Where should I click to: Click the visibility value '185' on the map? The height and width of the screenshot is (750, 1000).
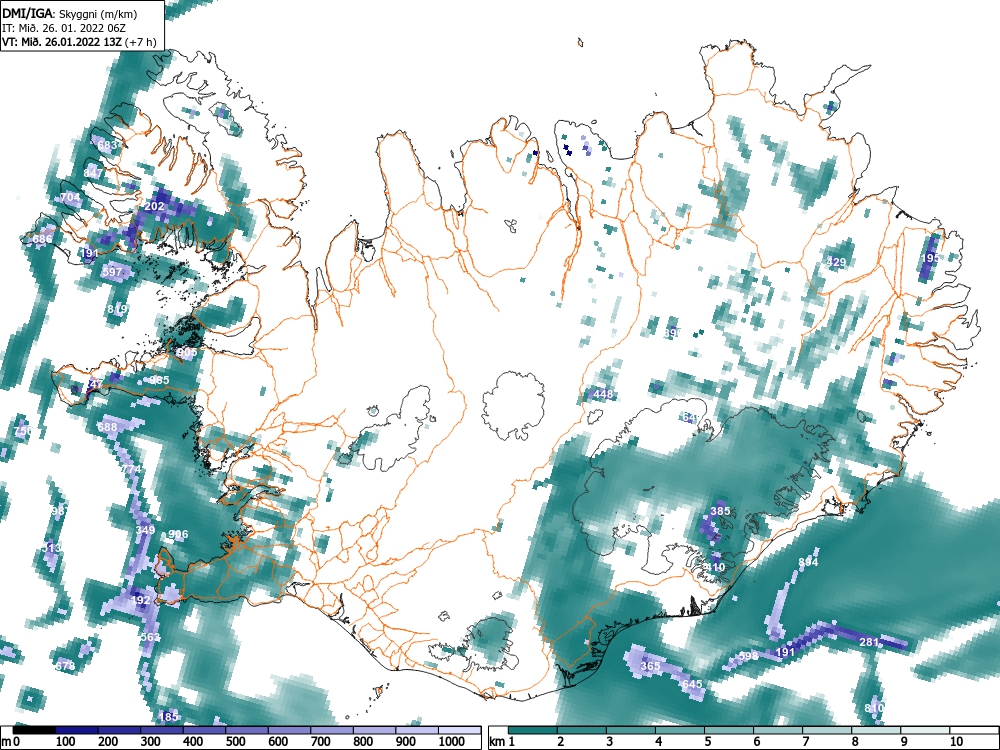pos(168,717)
